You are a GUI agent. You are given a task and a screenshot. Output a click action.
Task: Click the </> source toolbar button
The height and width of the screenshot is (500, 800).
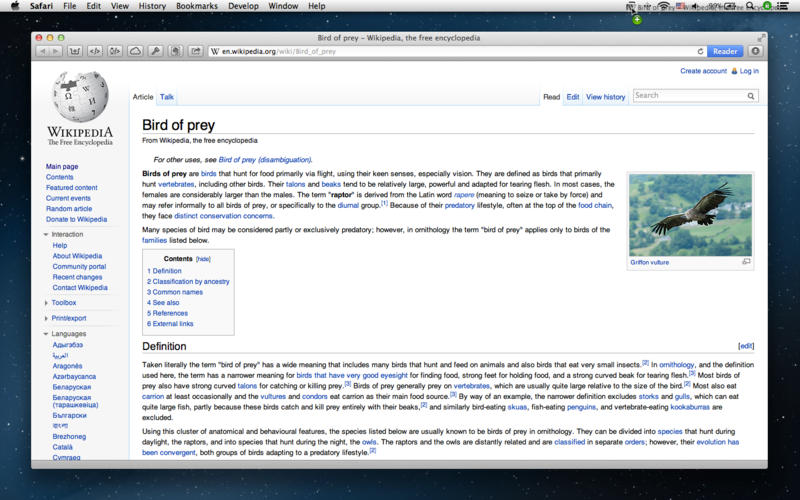pos(95,52)
